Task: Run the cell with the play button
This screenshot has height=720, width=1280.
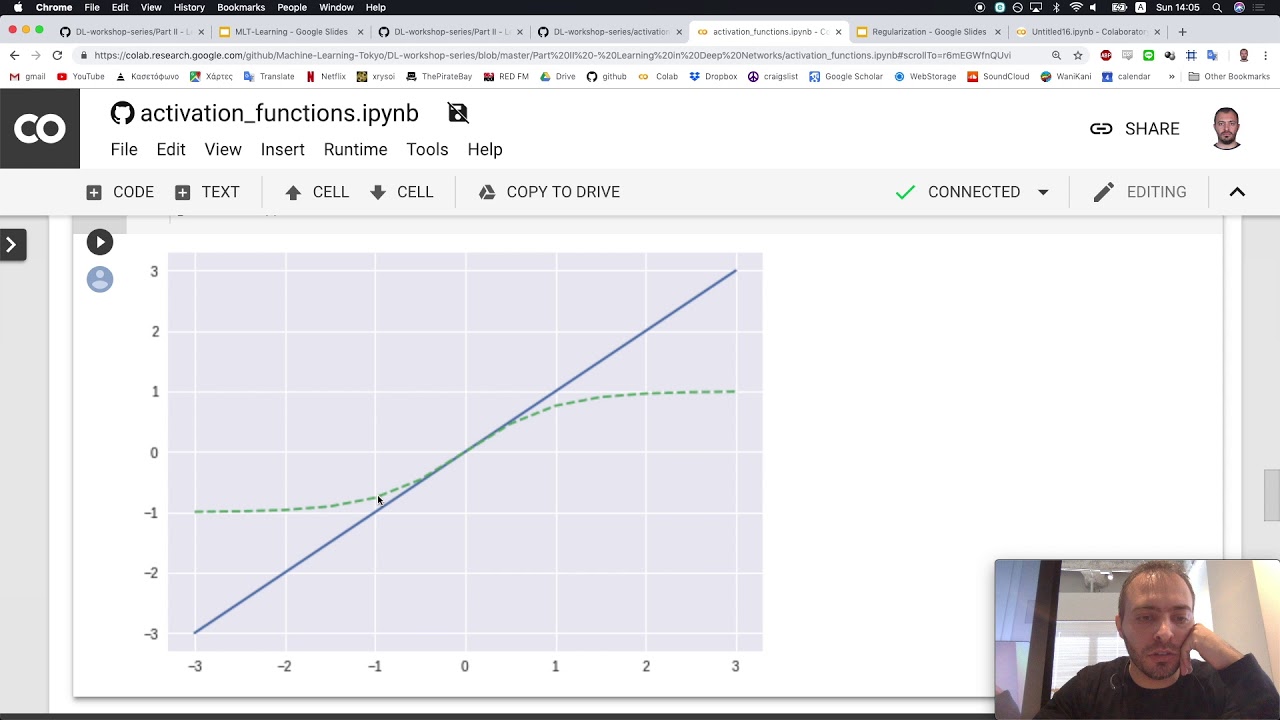Action: pyautogui.click(x=99, y=242)
